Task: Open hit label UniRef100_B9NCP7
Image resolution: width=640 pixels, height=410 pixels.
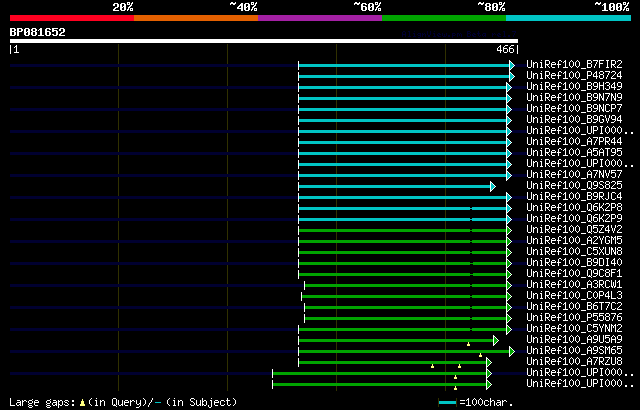Action: (574, 109)
